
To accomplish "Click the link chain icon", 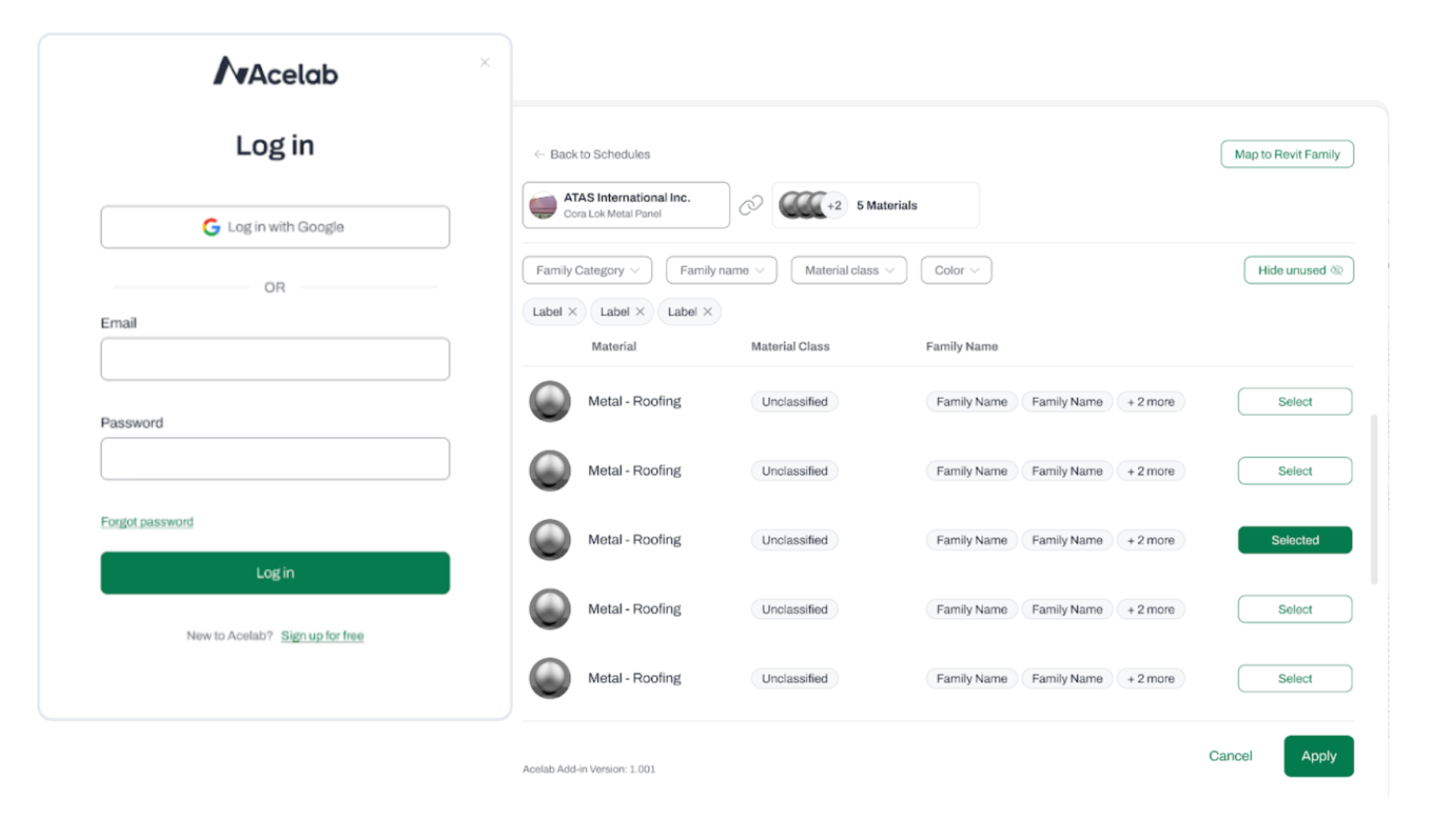I will 751,205.
